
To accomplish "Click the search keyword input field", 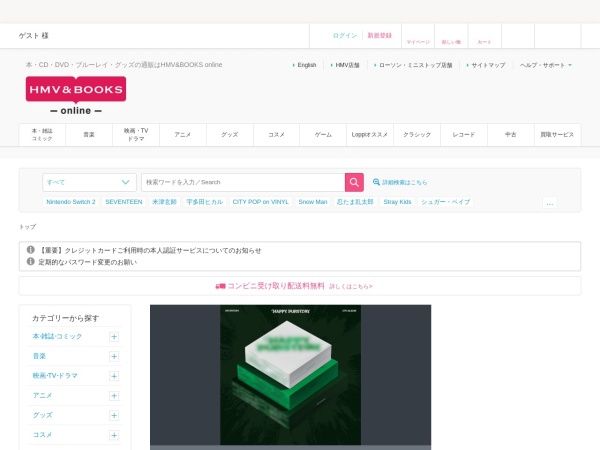I will click(243, 182).
